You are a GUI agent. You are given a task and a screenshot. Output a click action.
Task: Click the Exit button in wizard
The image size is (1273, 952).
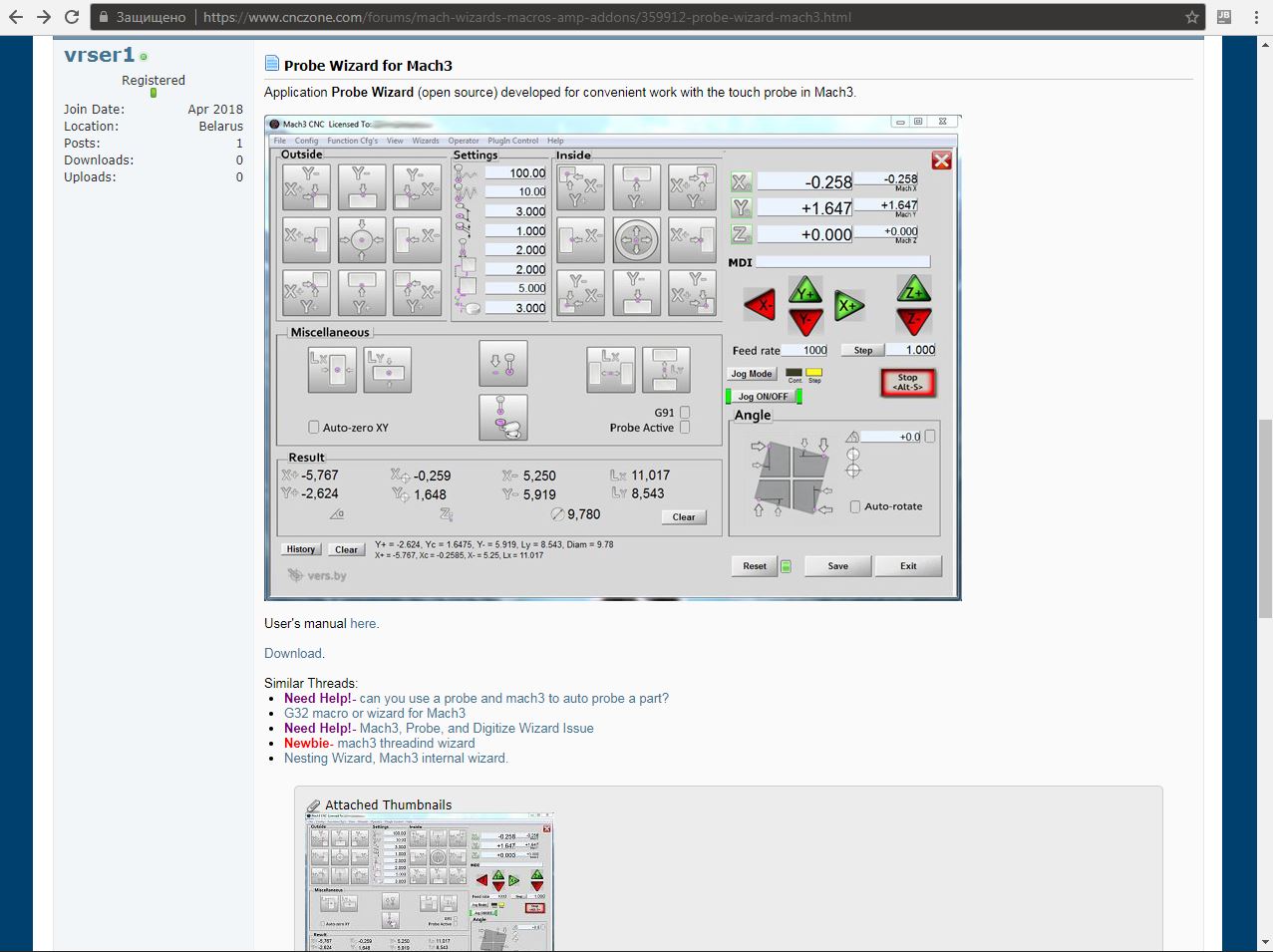[x=908, y=566]
